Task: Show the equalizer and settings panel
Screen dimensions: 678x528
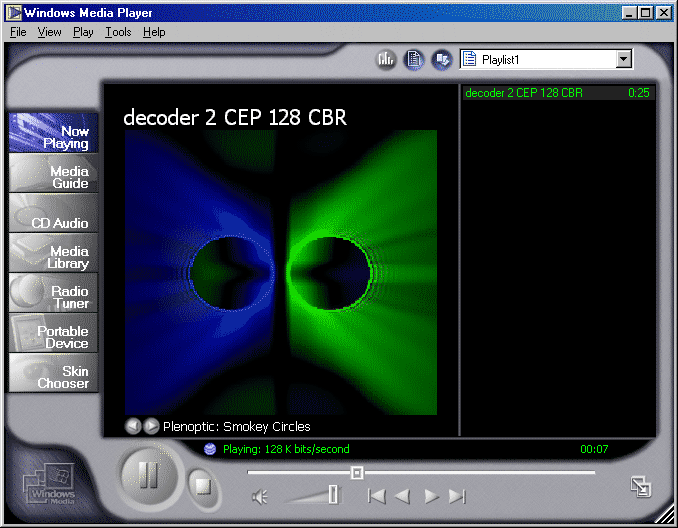Action: coord(386,60)
